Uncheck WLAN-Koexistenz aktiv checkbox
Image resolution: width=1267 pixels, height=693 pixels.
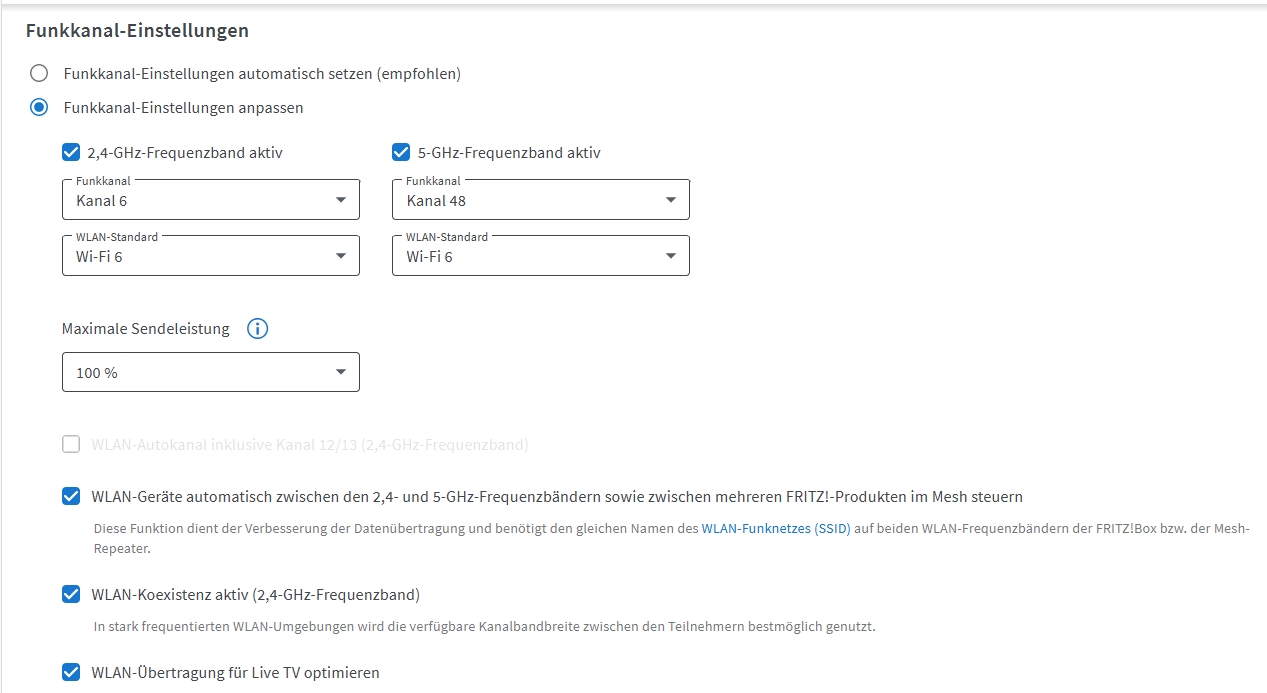tap(71, 594)
